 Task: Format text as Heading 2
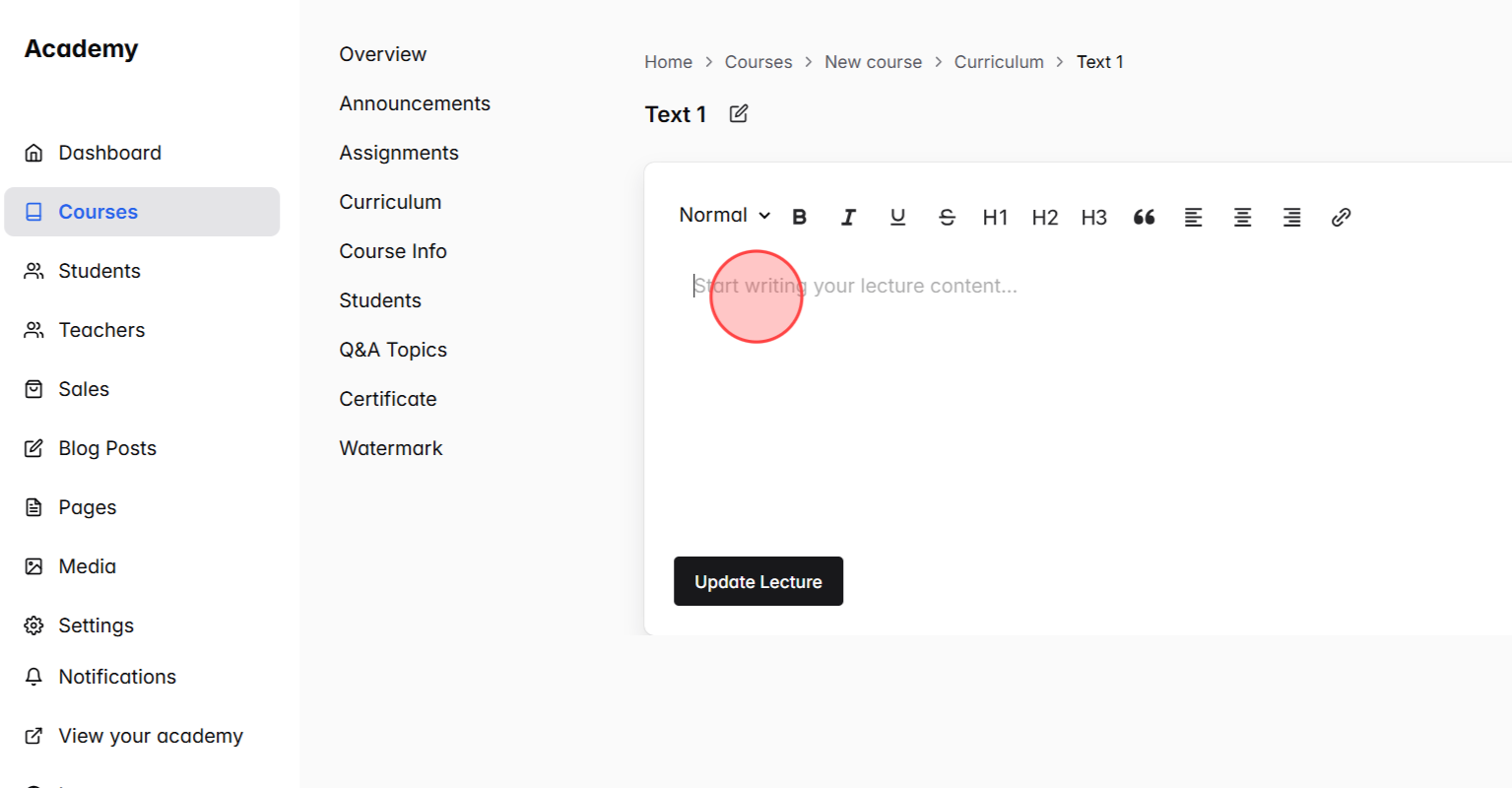(1044, 217)
